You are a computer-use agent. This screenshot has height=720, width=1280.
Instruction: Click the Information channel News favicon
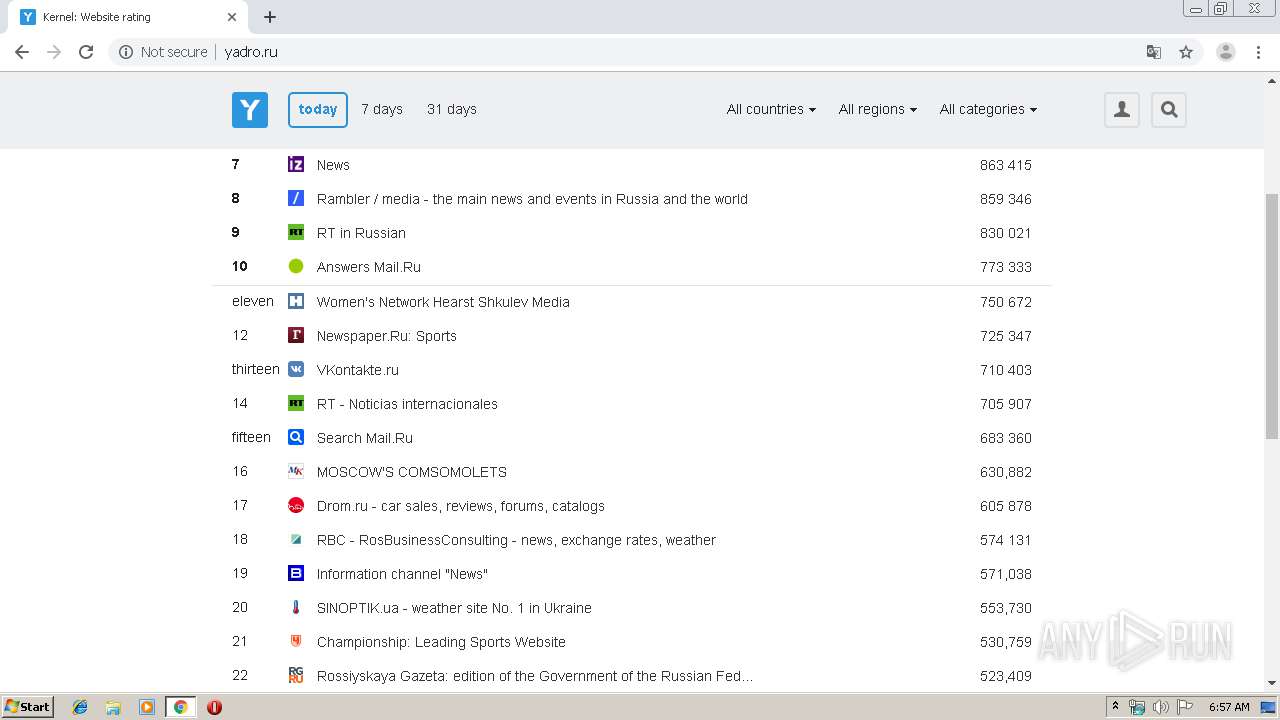[x=296, y=573]
